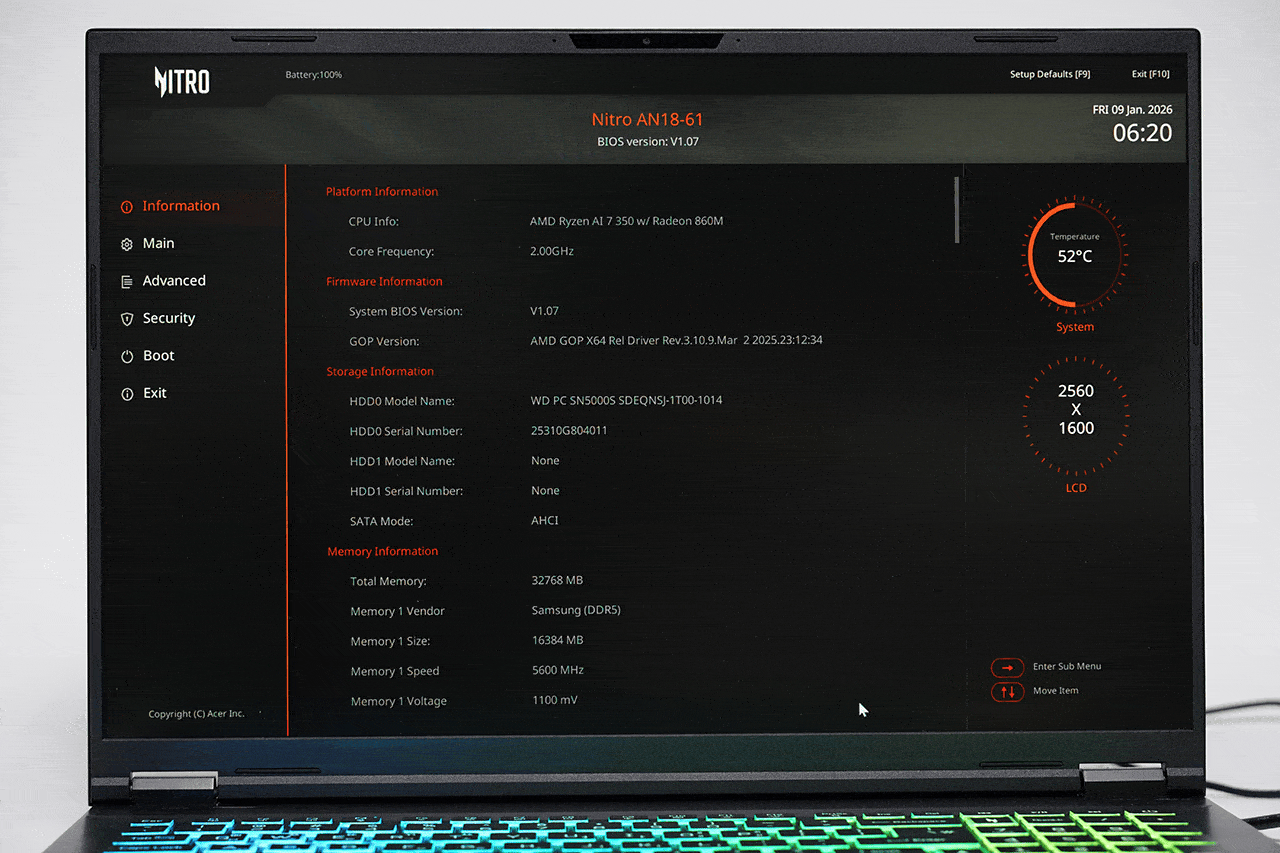This screenshot has width=1280, height=853.
Task: Click Exit [F10]
Action: coord(1150,72)
